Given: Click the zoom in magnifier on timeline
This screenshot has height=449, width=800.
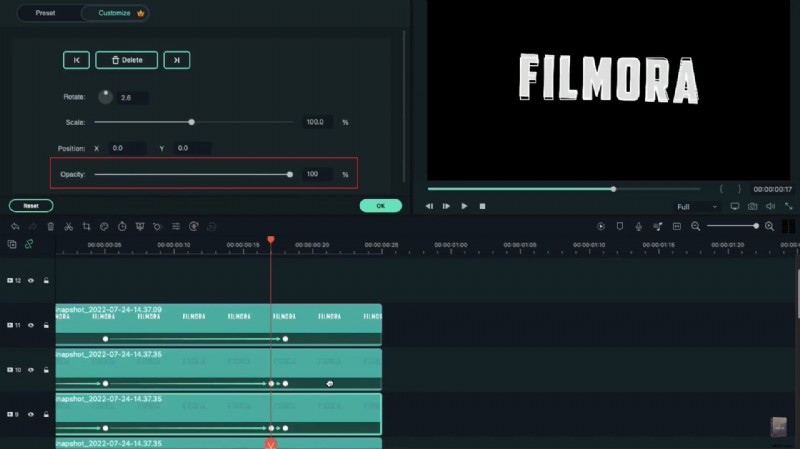Looking at the screenshot, I should [x=769, y=227].
